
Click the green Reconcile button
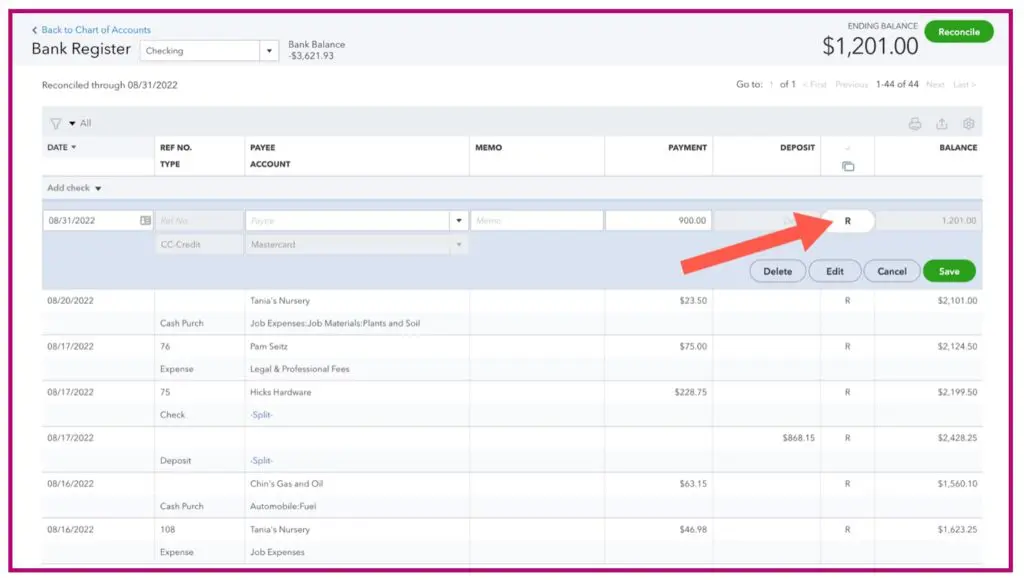pyautogui.click(x=958, y=32)
